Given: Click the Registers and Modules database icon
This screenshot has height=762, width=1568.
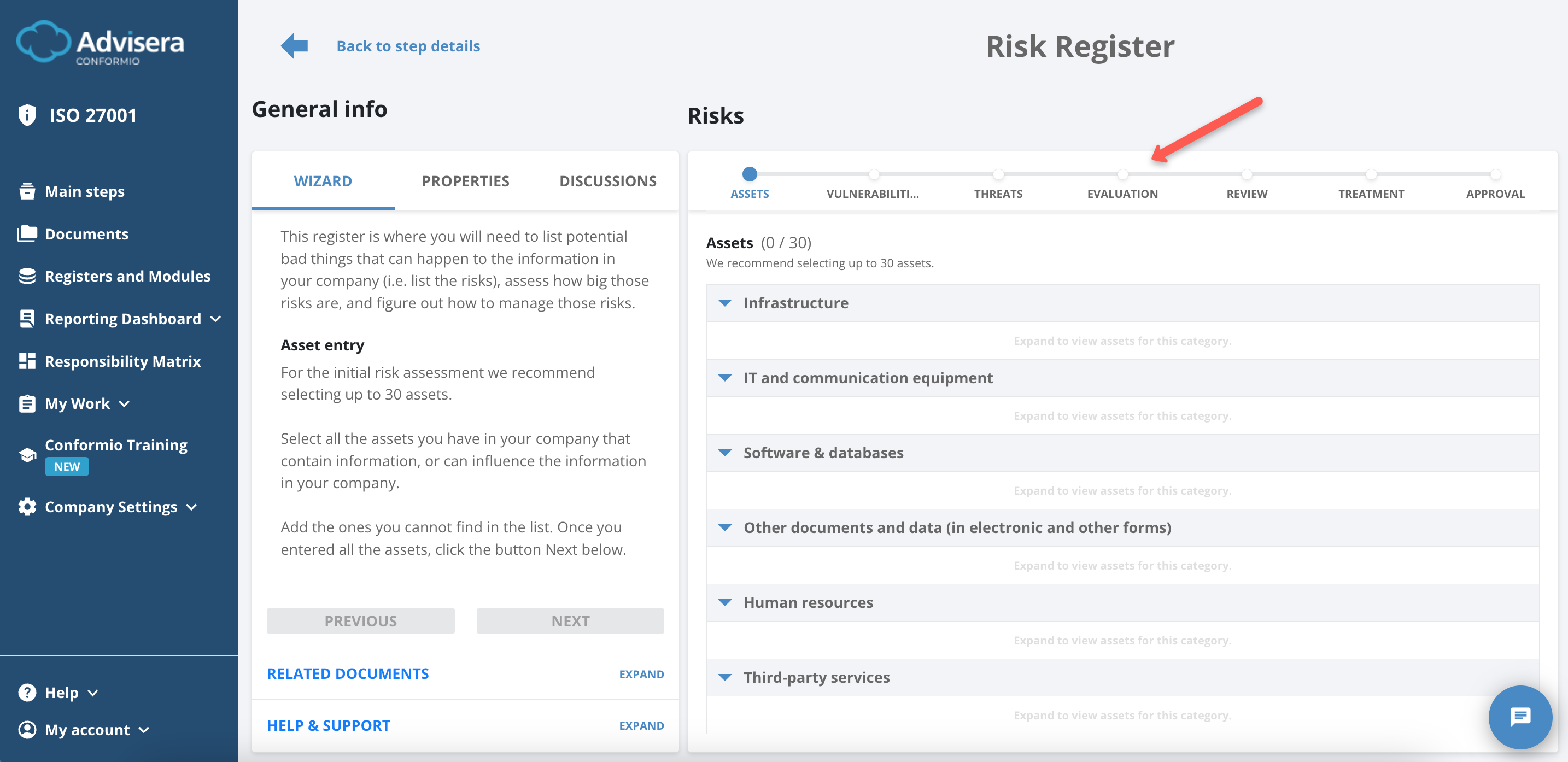Looking at the screenshot, I should [x=27, y=276].
